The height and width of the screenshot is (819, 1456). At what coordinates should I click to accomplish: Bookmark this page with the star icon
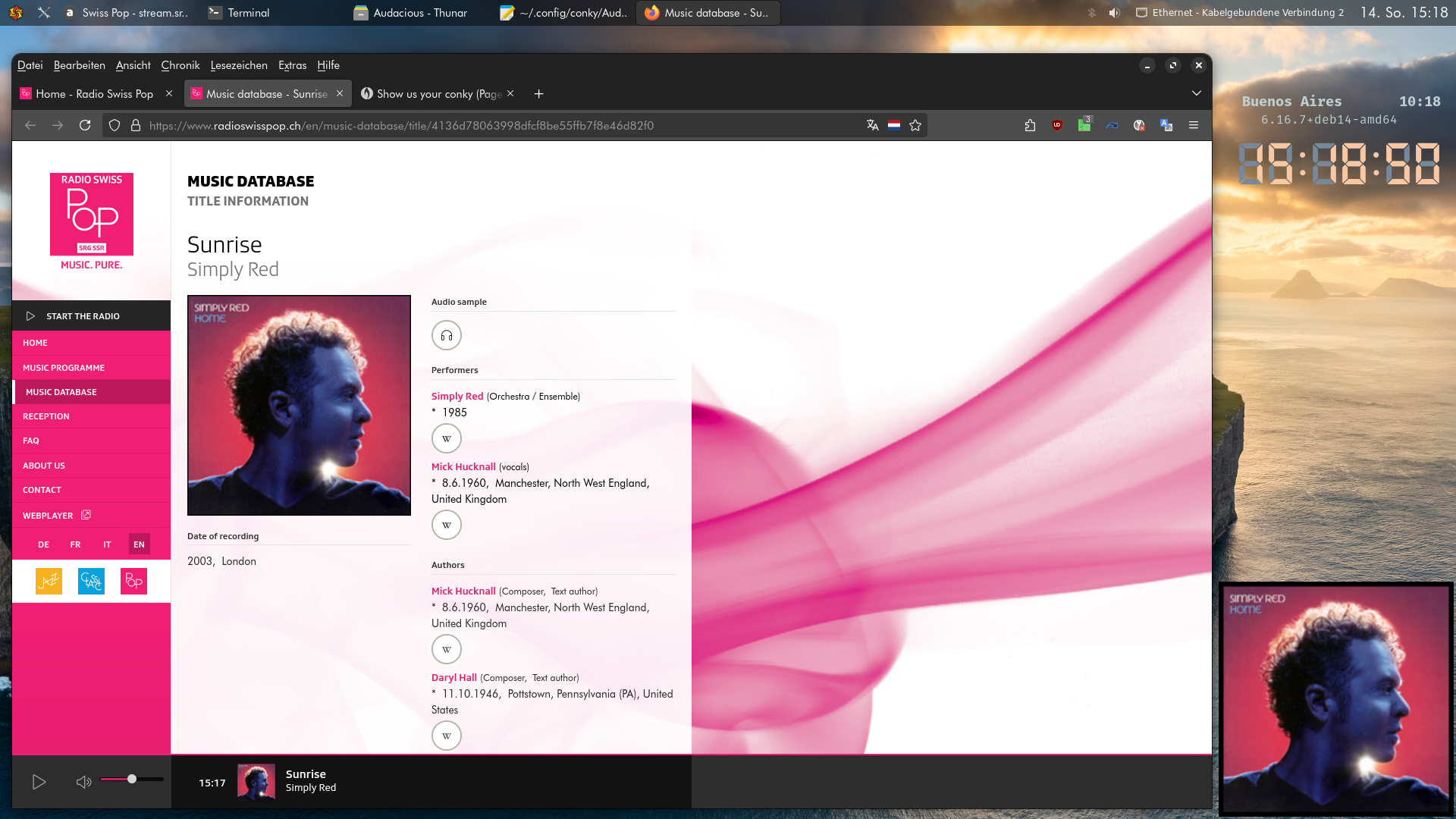pyautogui.click(x=915, y=125)
